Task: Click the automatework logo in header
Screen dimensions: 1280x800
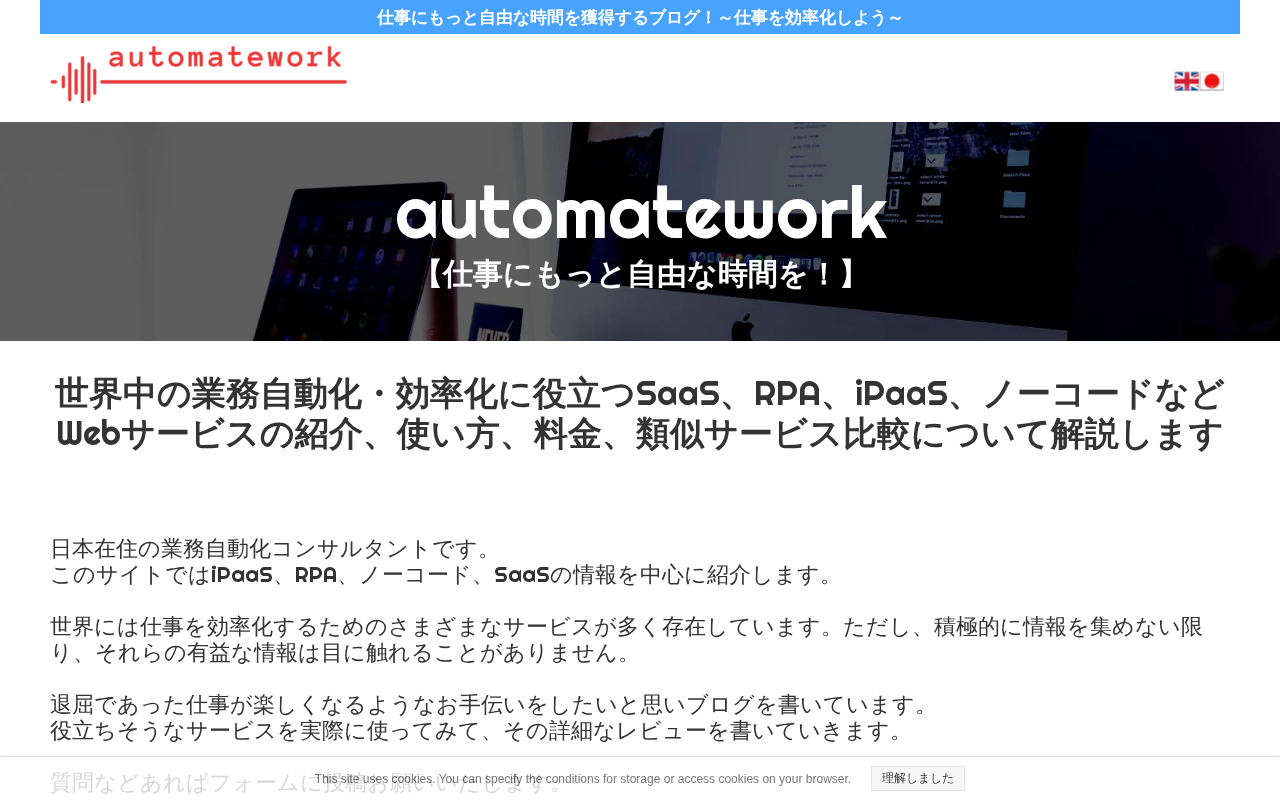Action: (199, 75)
